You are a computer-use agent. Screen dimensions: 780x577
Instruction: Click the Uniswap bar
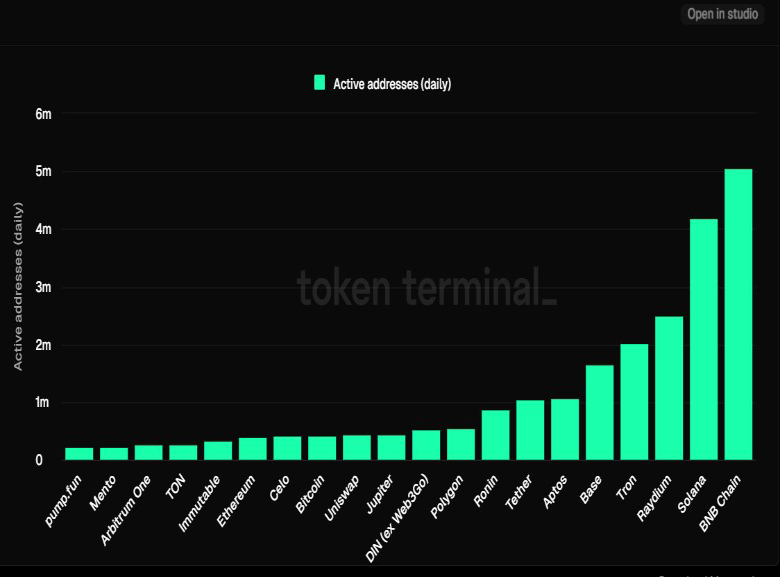pyautogui.click(x=357, y=447)
